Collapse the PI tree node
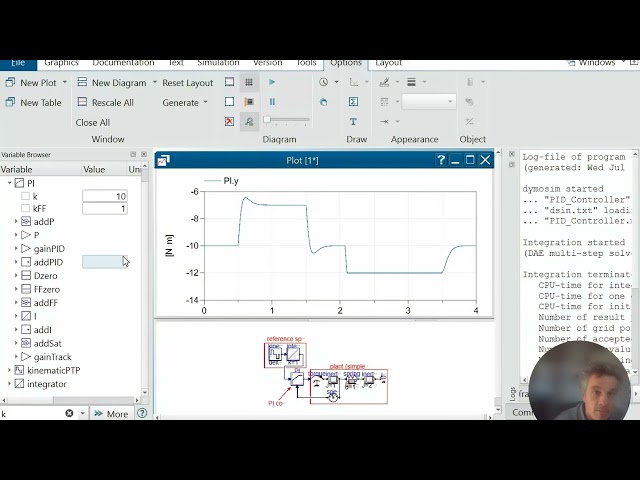The image size is (640, 480). [x=9, y=183]
